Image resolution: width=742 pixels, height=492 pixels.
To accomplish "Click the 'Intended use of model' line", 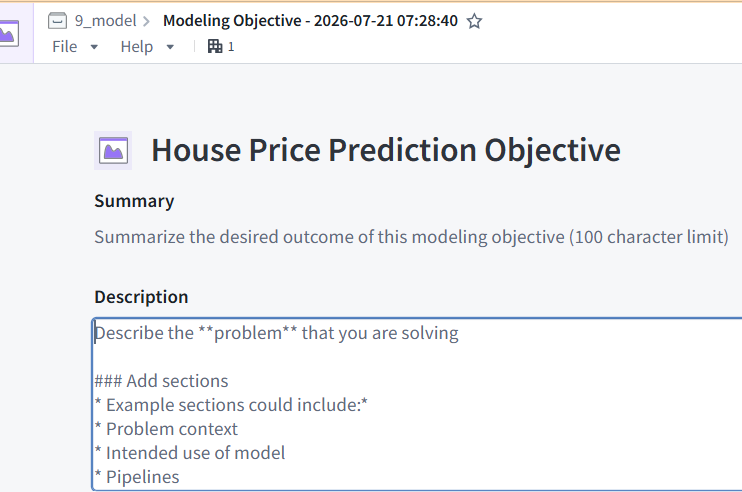I will coord(190,453).
